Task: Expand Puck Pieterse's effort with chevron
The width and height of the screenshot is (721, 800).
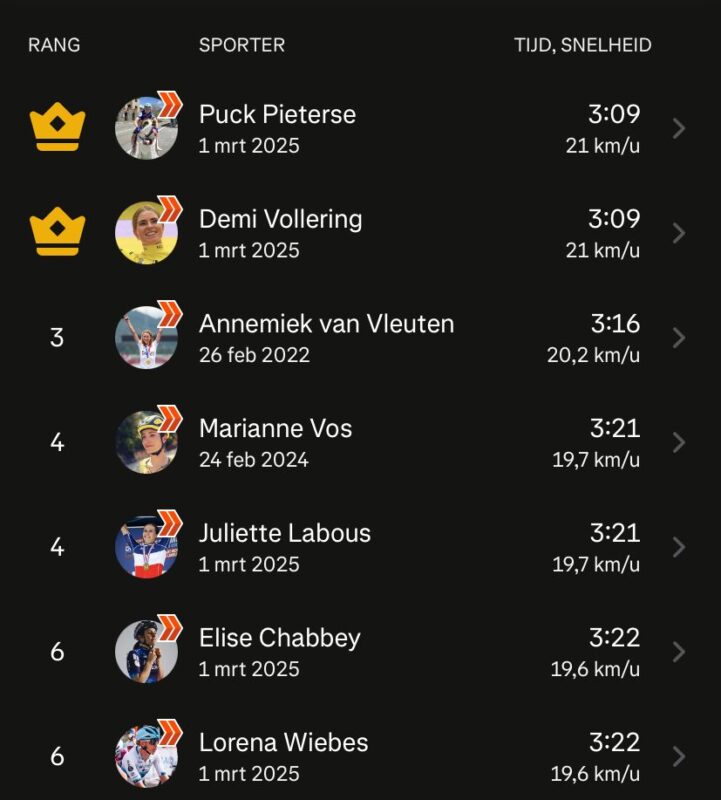Action: (x=679, y=129)
